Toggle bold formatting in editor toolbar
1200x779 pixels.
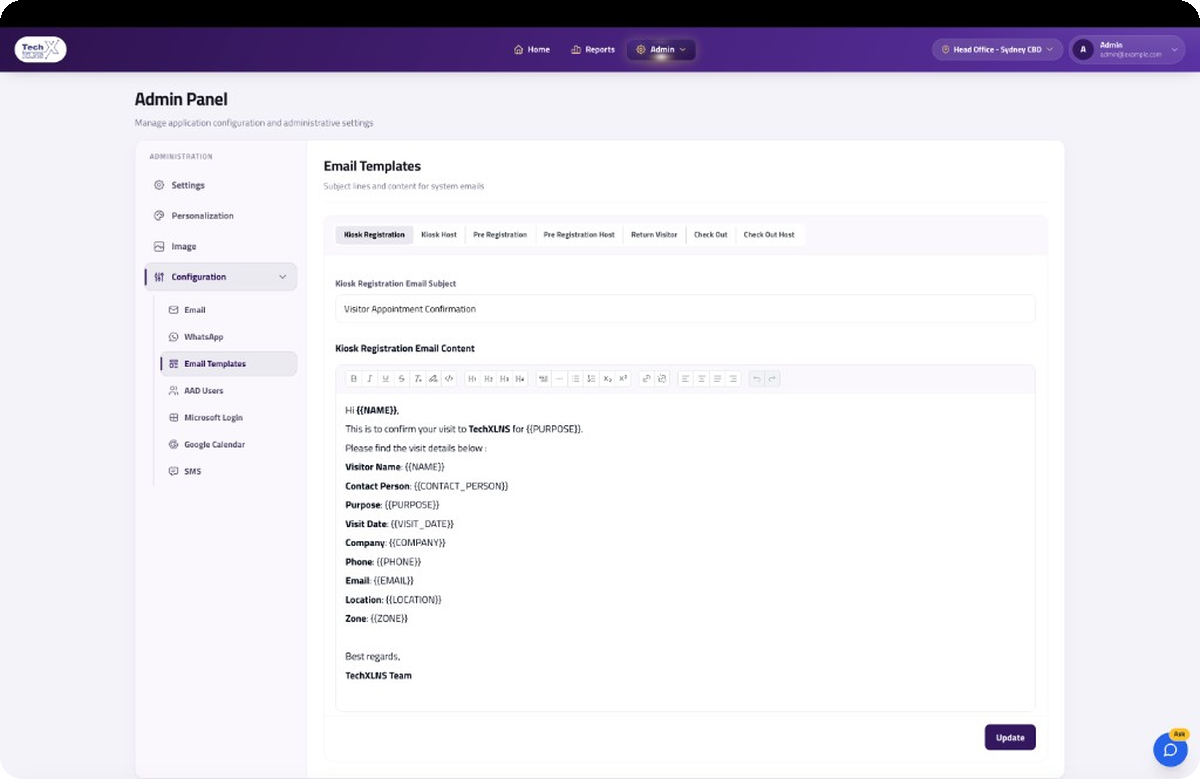353,379
